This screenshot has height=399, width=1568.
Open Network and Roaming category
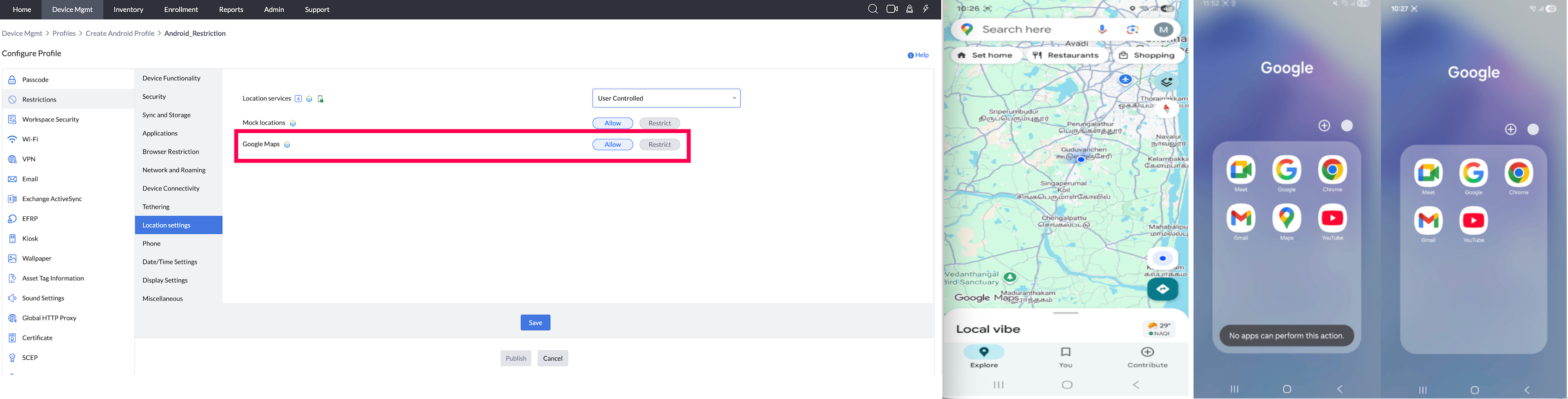pos(179,170)
